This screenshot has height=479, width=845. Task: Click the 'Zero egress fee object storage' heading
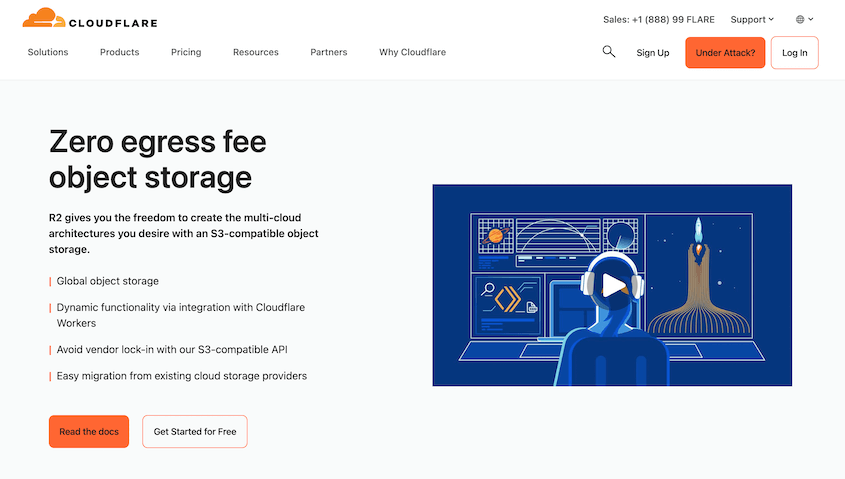coord(157,159)
